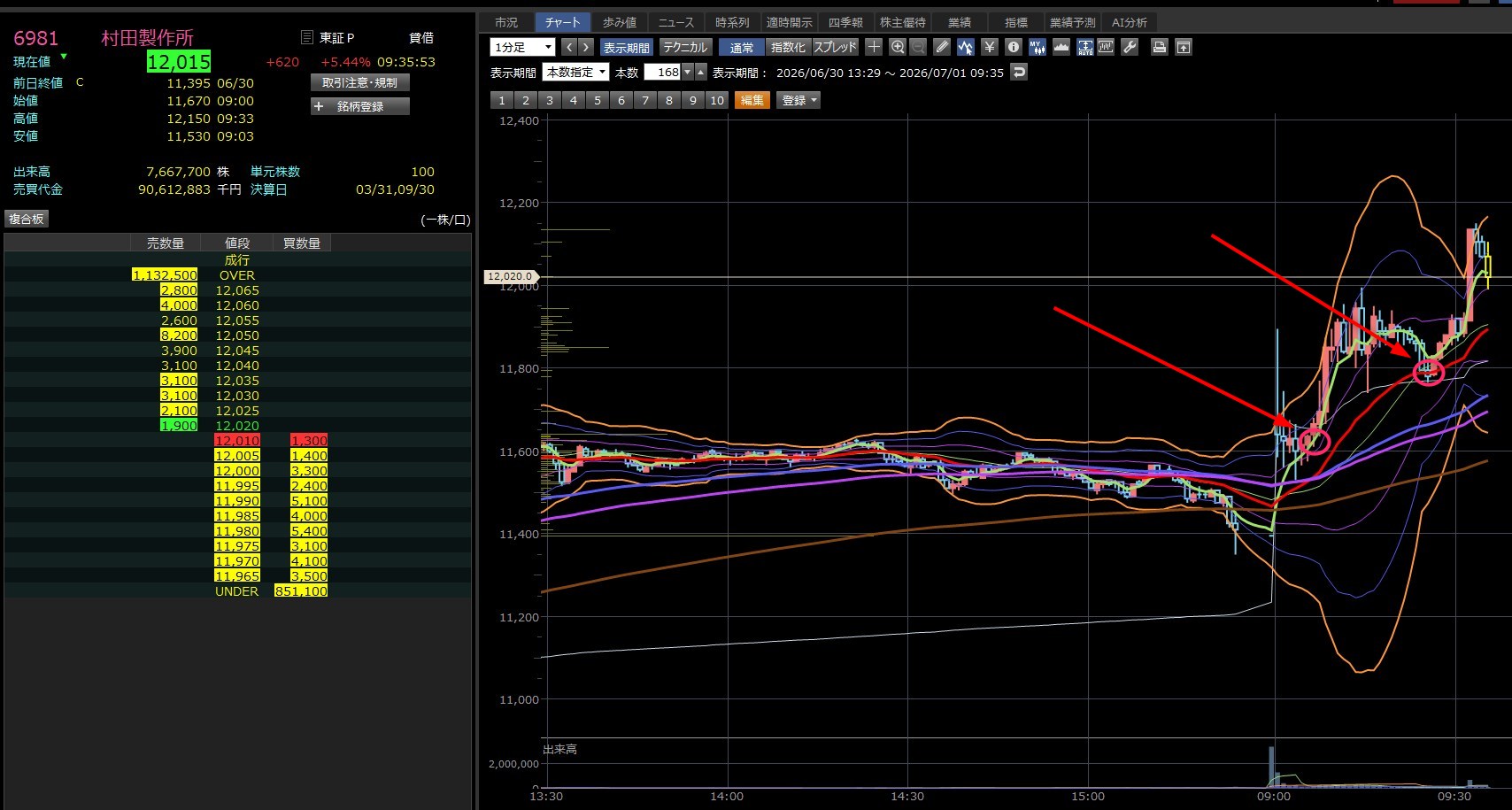Screen dimensions: 1512x810
Task: Open the 歩み値 tab
Action: click(620, 22)
